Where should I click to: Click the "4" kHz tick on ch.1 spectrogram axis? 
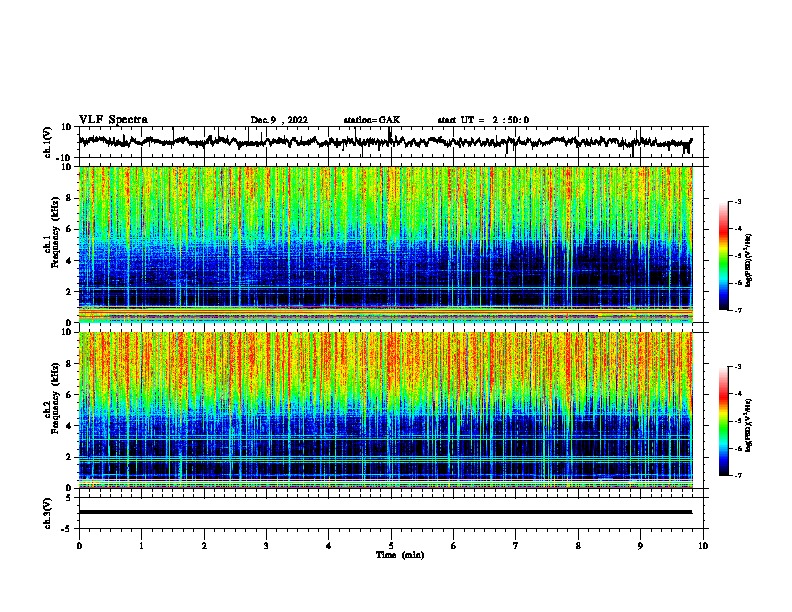tap(69, 261)
